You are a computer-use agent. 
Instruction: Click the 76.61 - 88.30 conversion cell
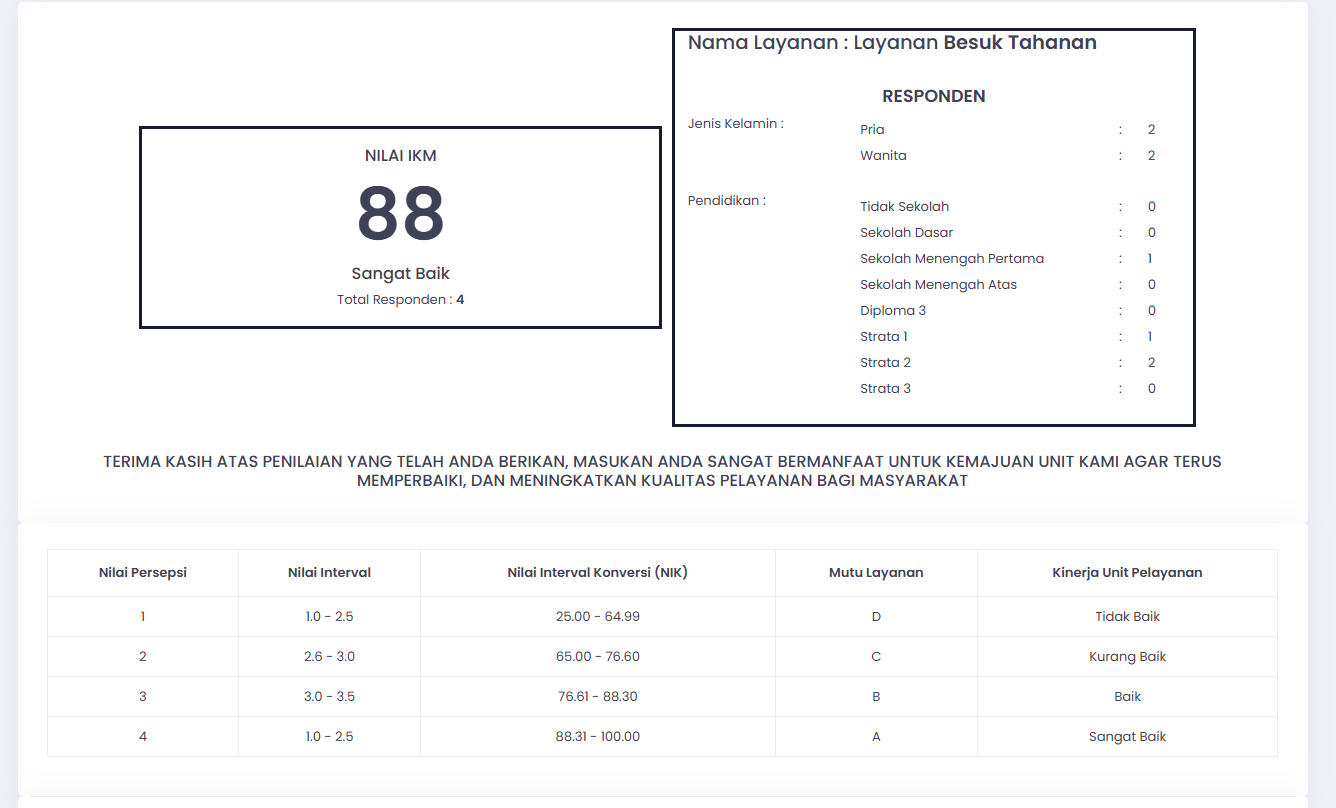[598, 697]
